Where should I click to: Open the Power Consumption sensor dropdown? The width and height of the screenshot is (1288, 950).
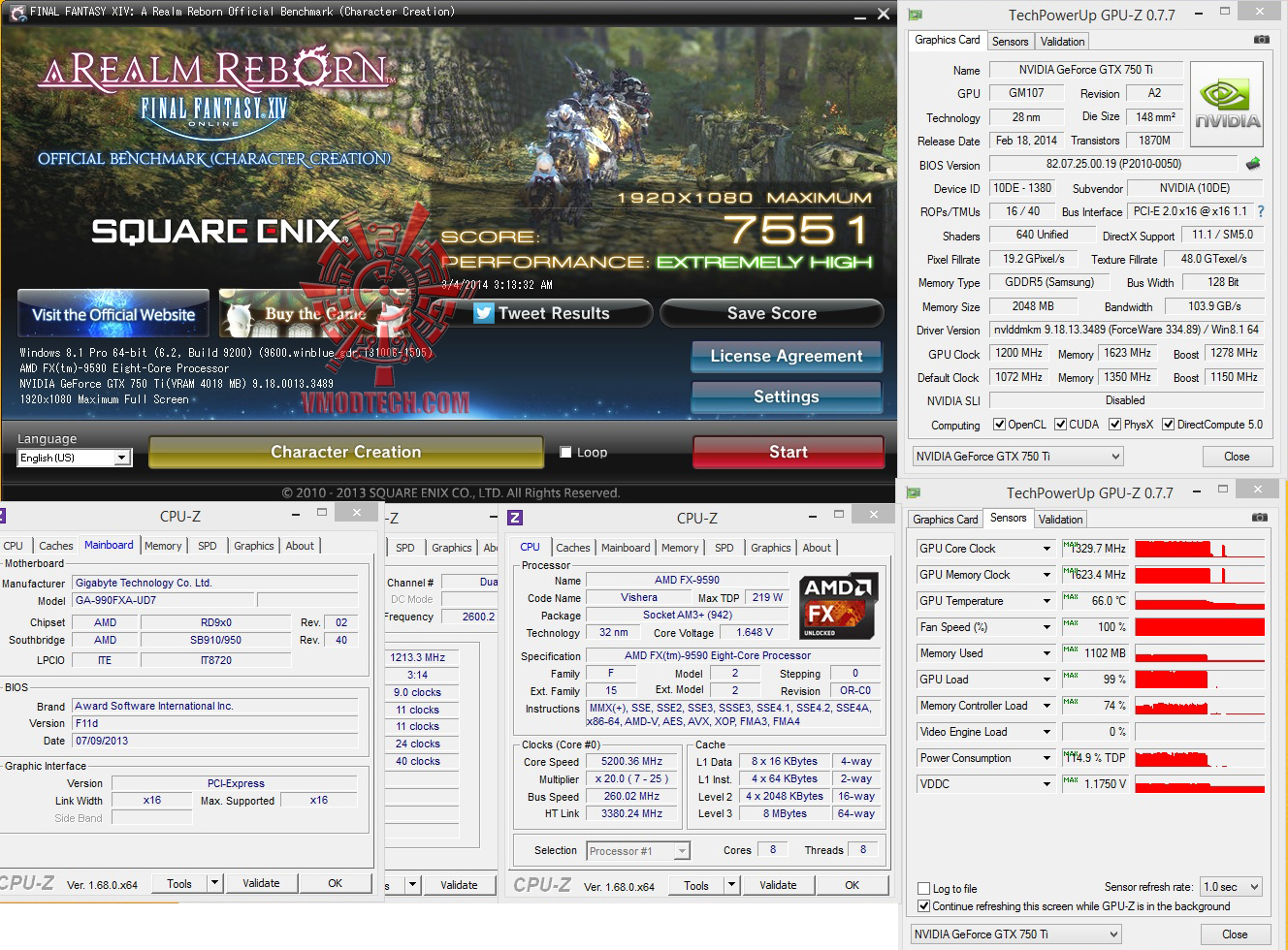pos(1046,758)
